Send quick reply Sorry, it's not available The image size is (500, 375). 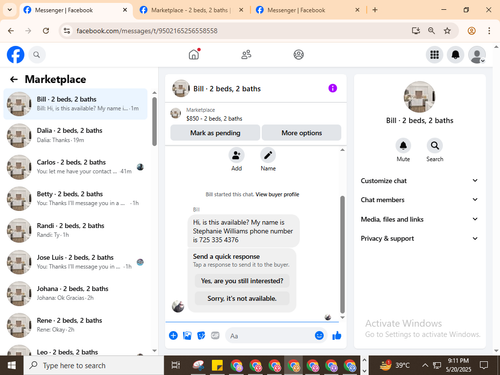242,298
